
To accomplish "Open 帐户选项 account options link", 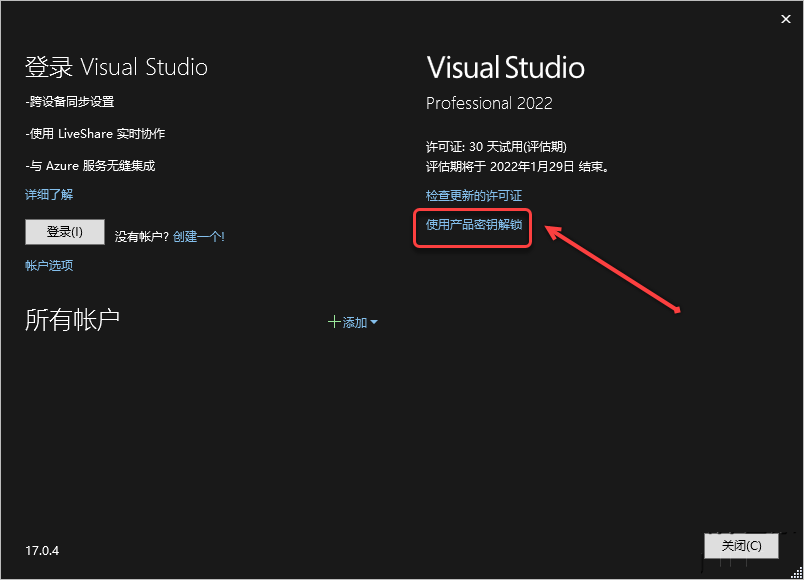I will (x=49, y=265).
